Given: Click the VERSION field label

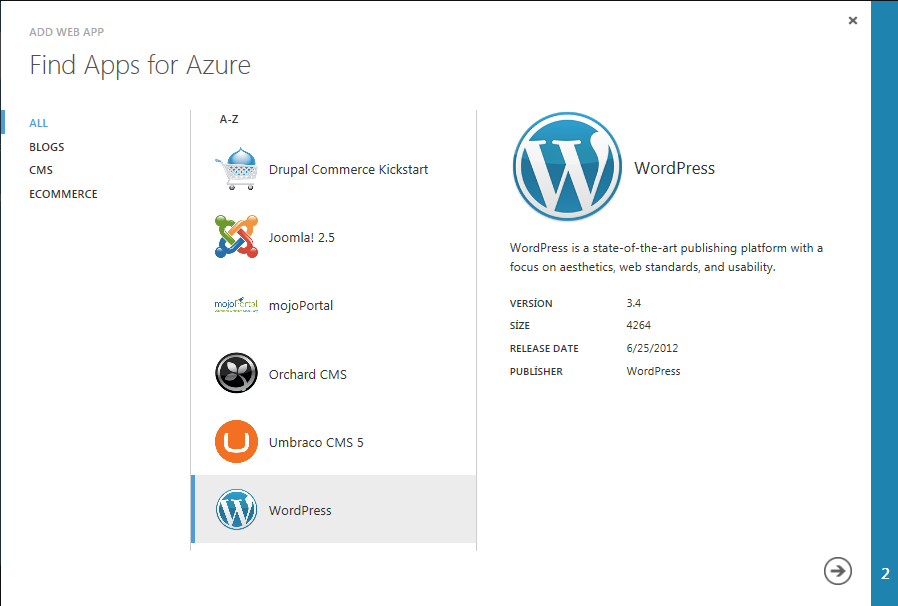Looking at the screenshot, I should click(531, 304).
